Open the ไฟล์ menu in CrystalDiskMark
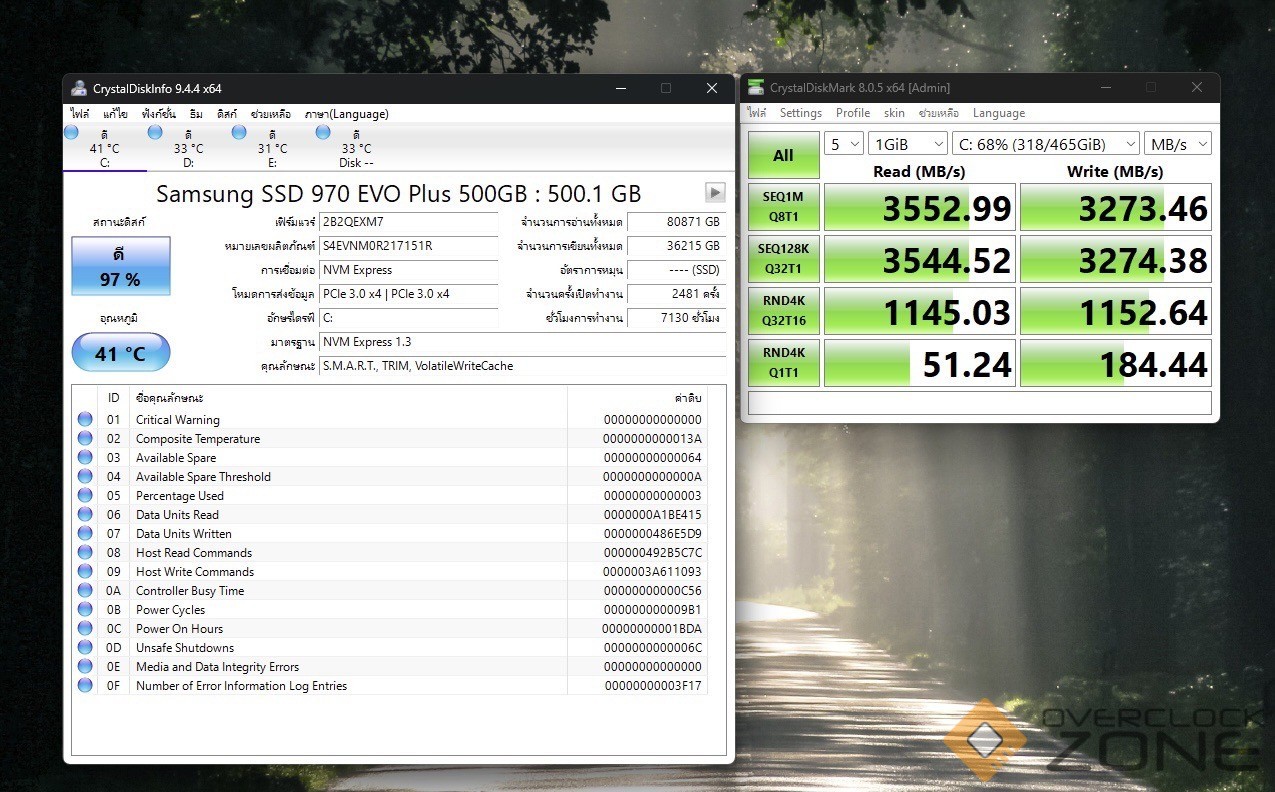This screenshot has height=792, width=1275. pos(757,113)
